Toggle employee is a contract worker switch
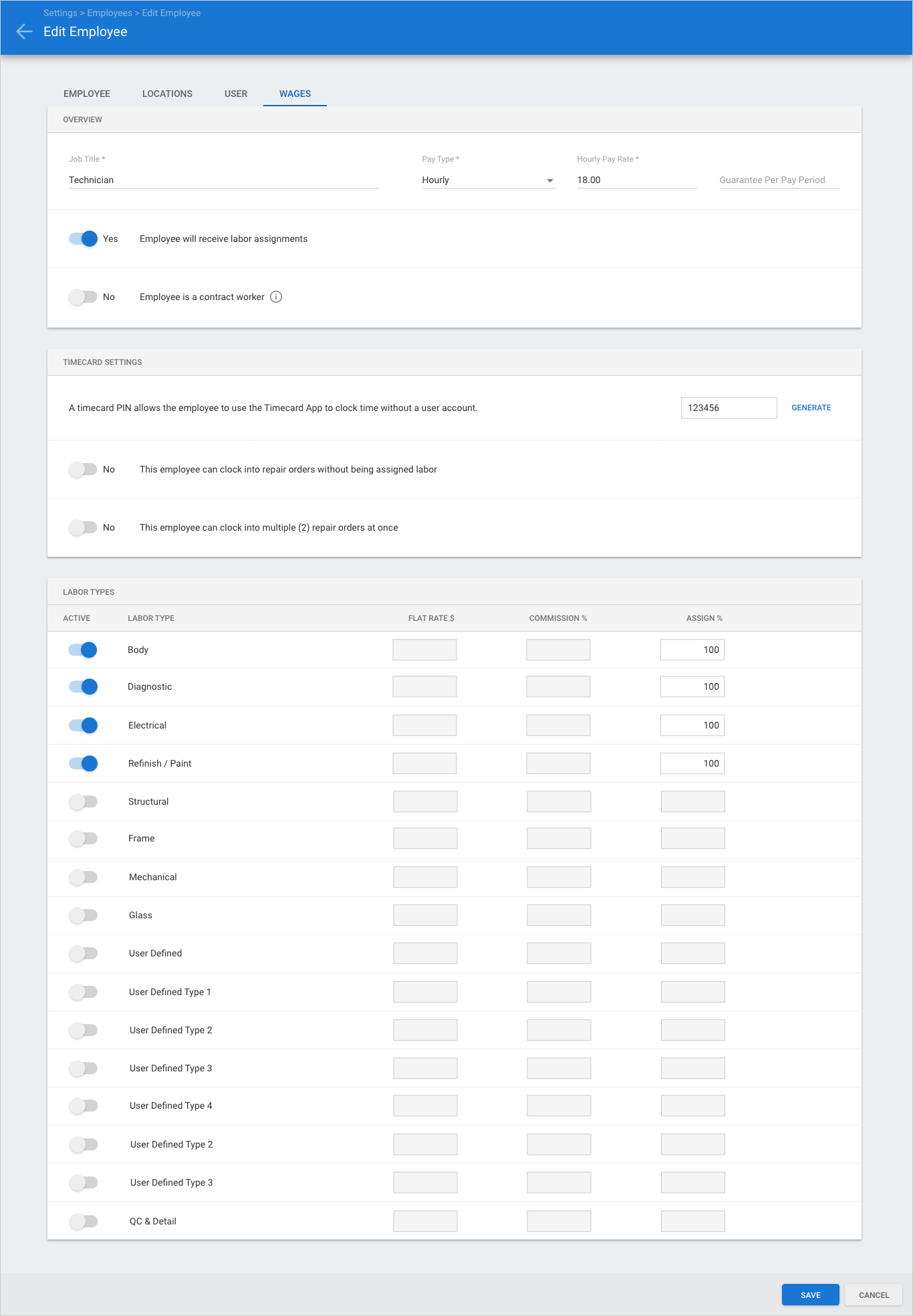The width and height of the screenshot is (913, 1316). click(84, 297)
